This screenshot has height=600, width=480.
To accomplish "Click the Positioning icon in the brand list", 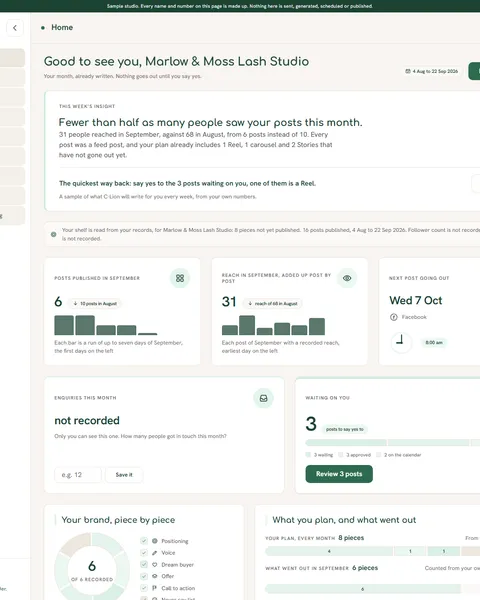I will click(155, 541).
